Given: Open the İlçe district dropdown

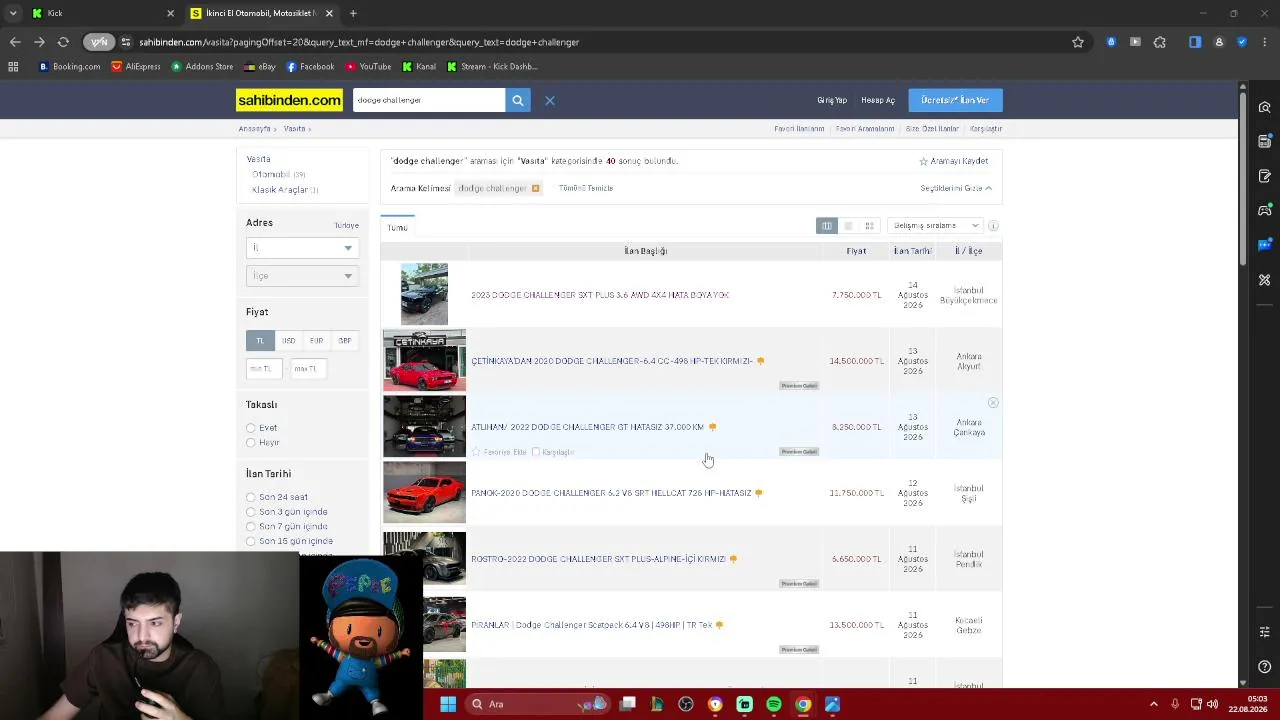Looking at the screenshot, I should 302,276.
